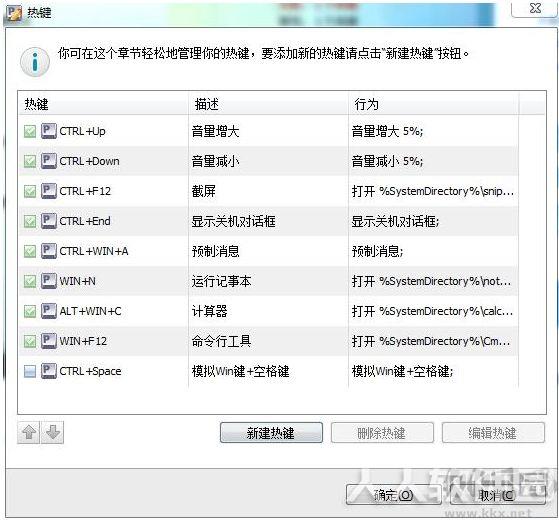The image size is (559, 520).
Task: Sort by the 描述 column header
Action: pos(268,104)
